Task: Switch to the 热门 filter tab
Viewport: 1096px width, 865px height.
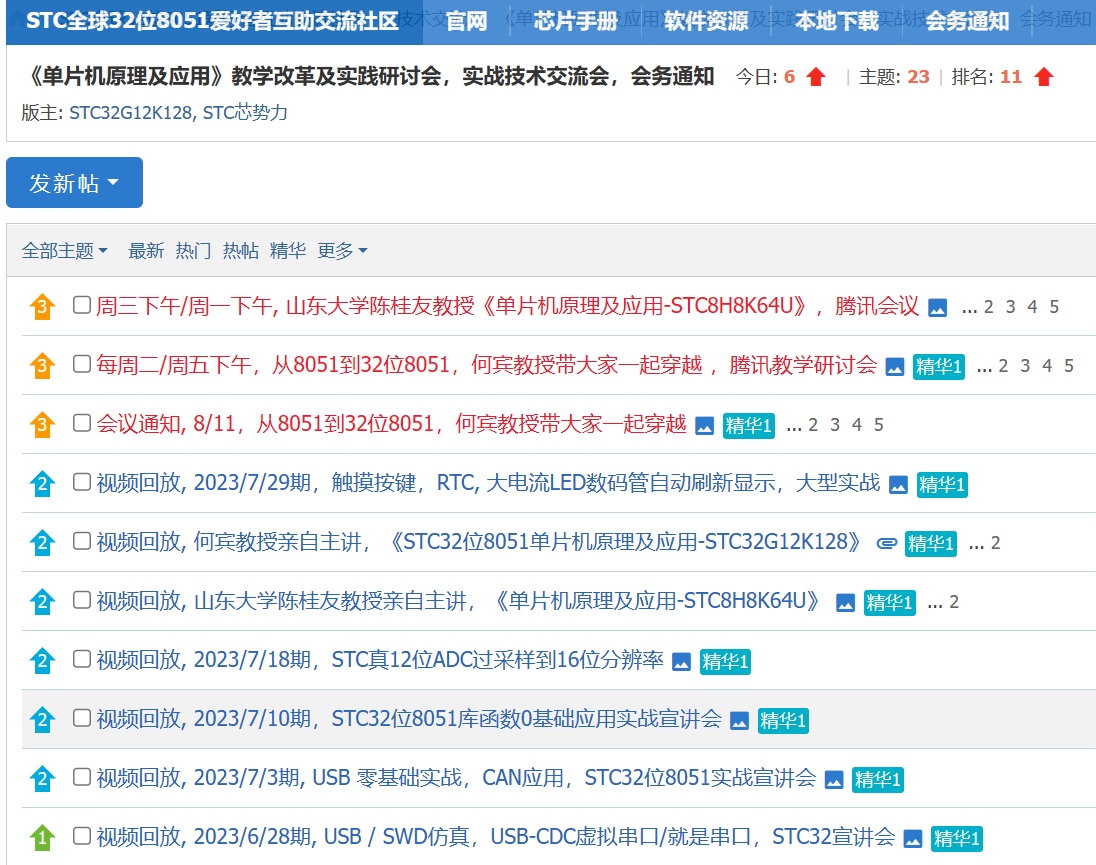Action: pyautogui.click(x=193, y=250)
